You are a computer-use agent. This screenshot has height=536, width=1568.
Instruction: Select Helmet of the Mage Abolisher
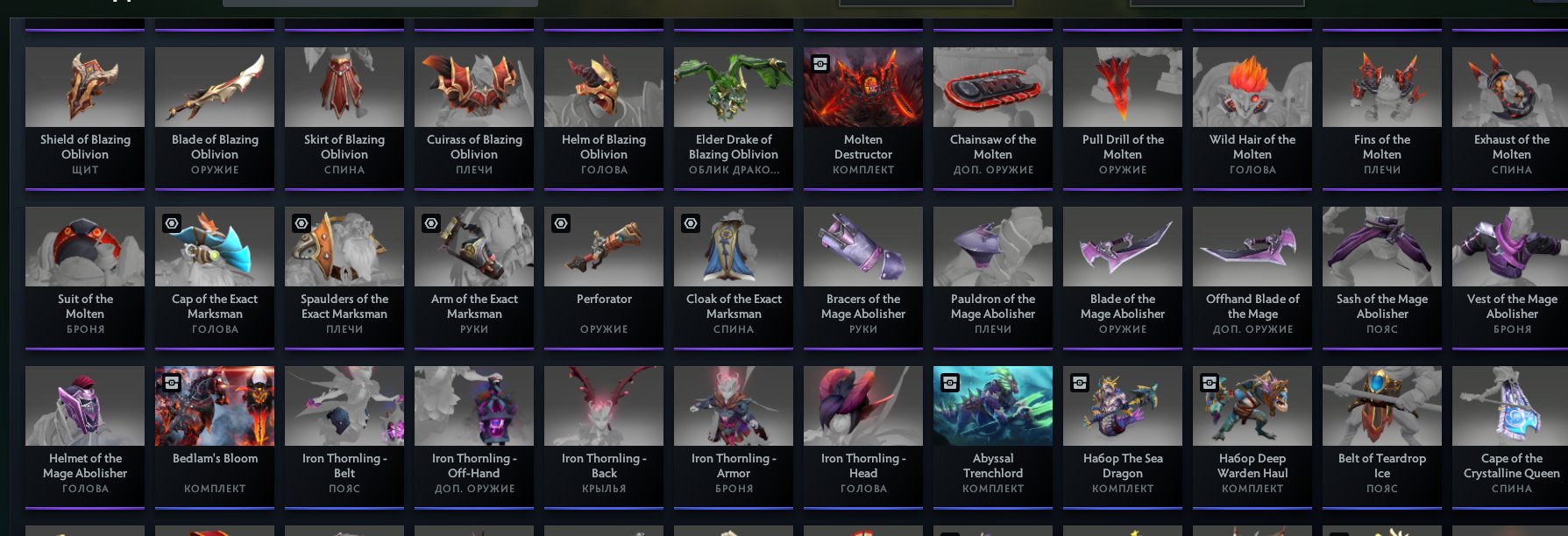(85, 435)
